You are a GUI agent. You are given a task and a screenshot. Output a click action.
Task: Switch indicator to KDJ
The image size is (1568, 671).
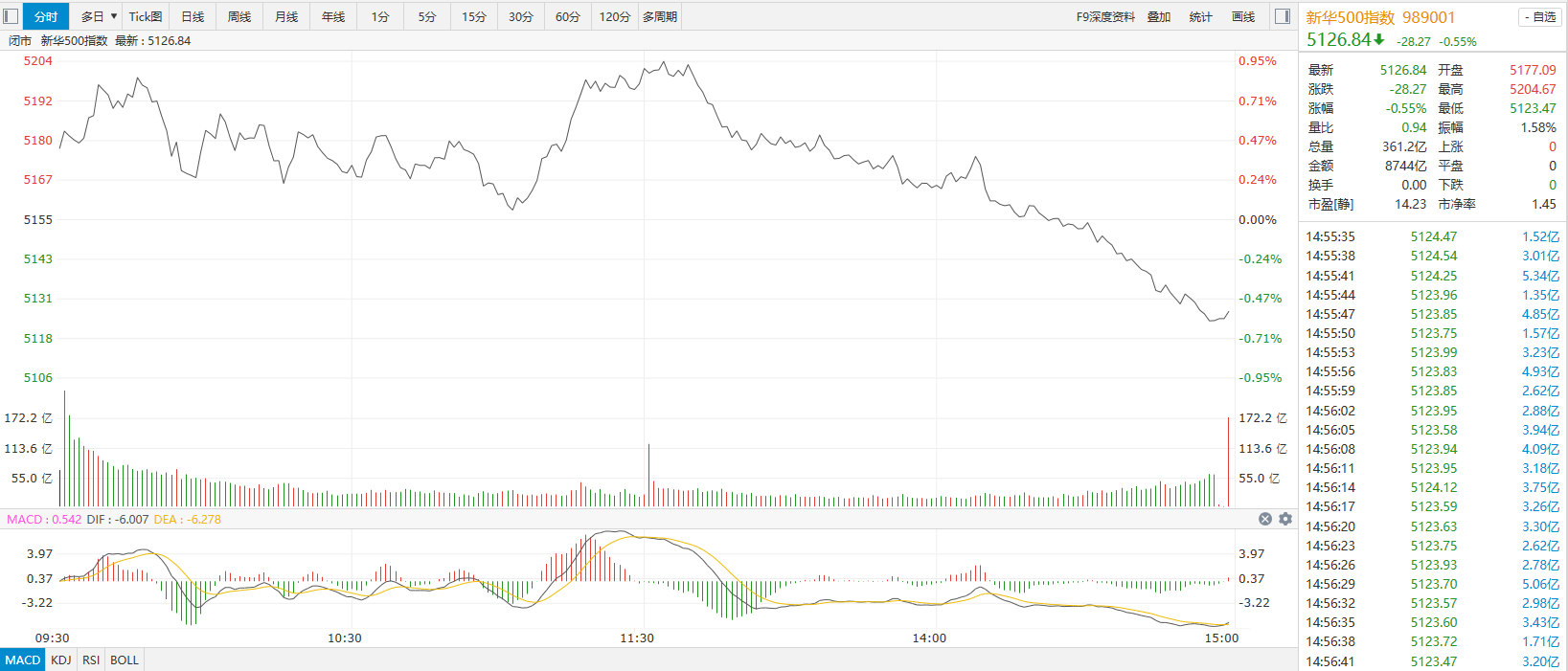pos(61,660)
